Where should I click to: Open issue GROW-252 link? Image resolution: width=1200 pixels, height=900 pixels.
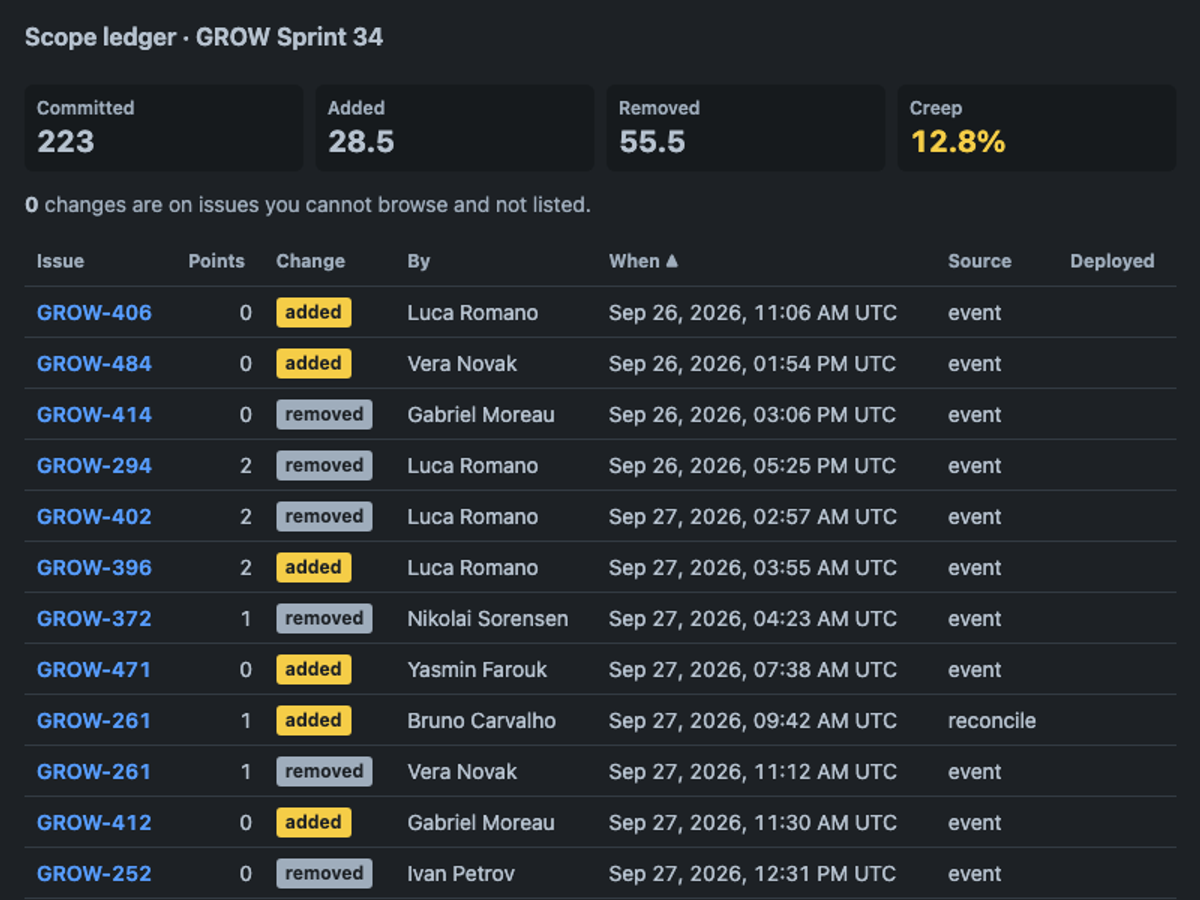tap(94, 874)
